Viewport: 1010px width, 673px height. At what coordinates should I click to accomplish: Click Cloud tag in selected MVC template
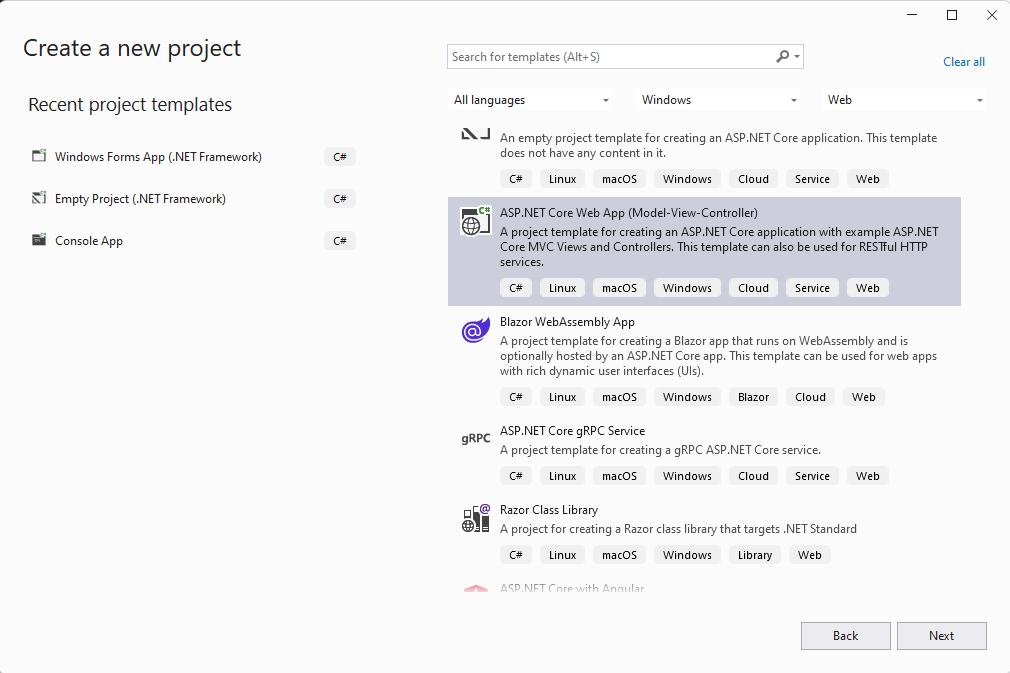click(x=753, y=288)
